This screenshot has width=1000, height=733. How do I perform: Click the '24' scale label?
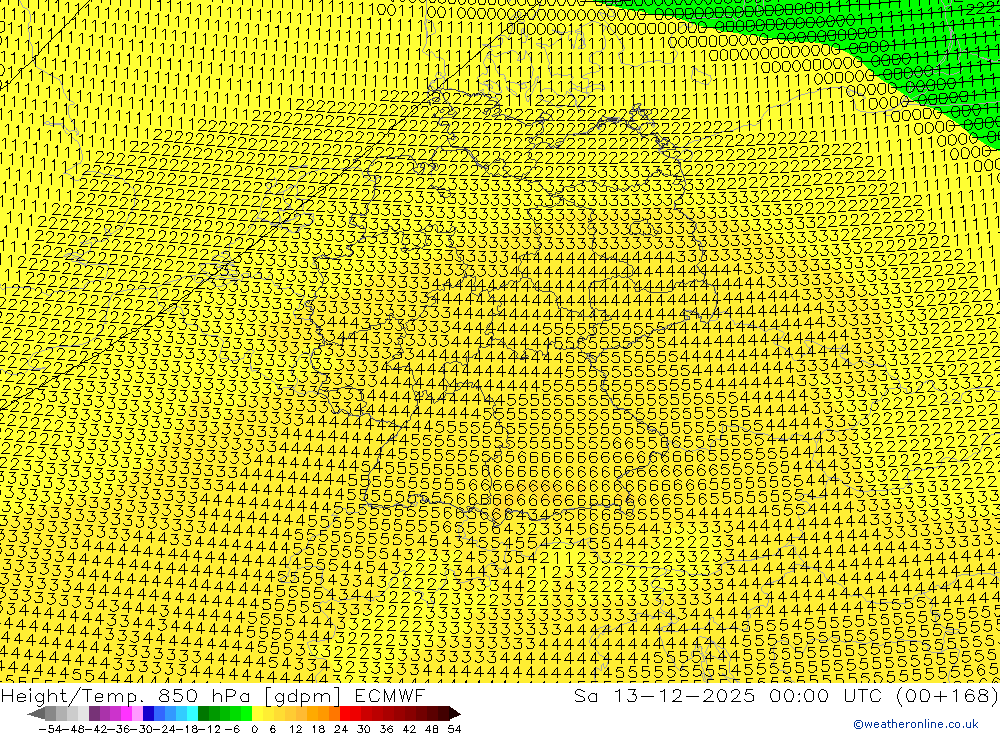pyautogui.click(x=341, y=729)
